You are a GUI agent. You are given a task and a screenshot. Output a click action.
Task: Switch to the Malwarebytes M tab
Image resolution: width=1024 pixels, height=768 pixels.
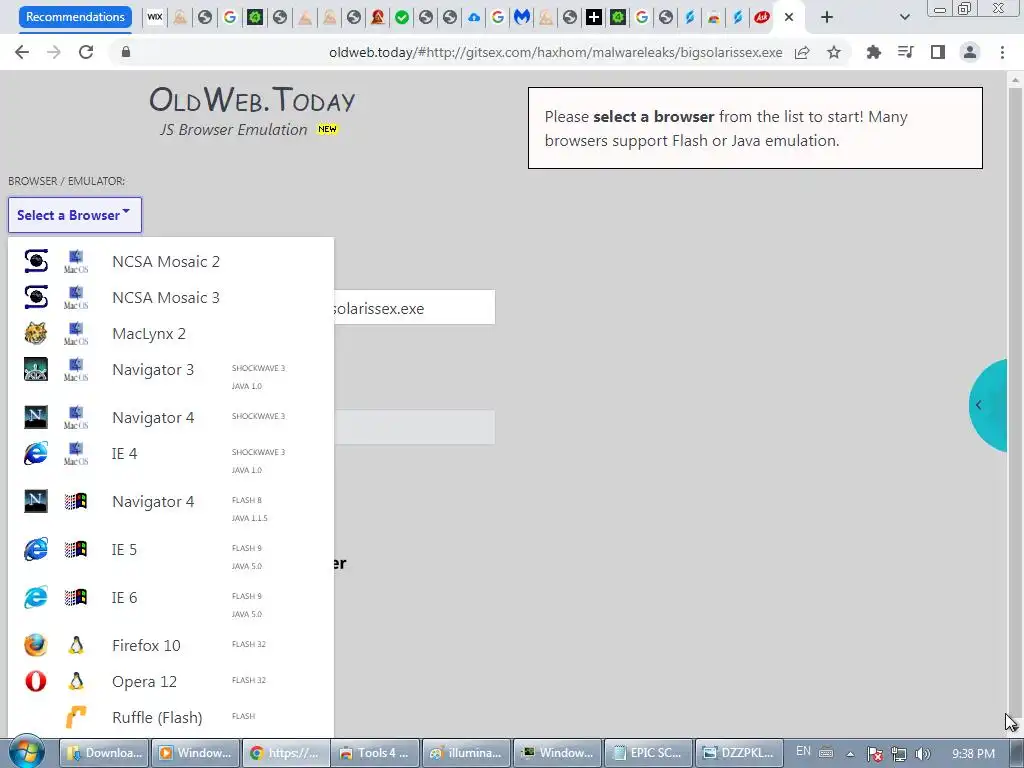[x=522, y=17]
